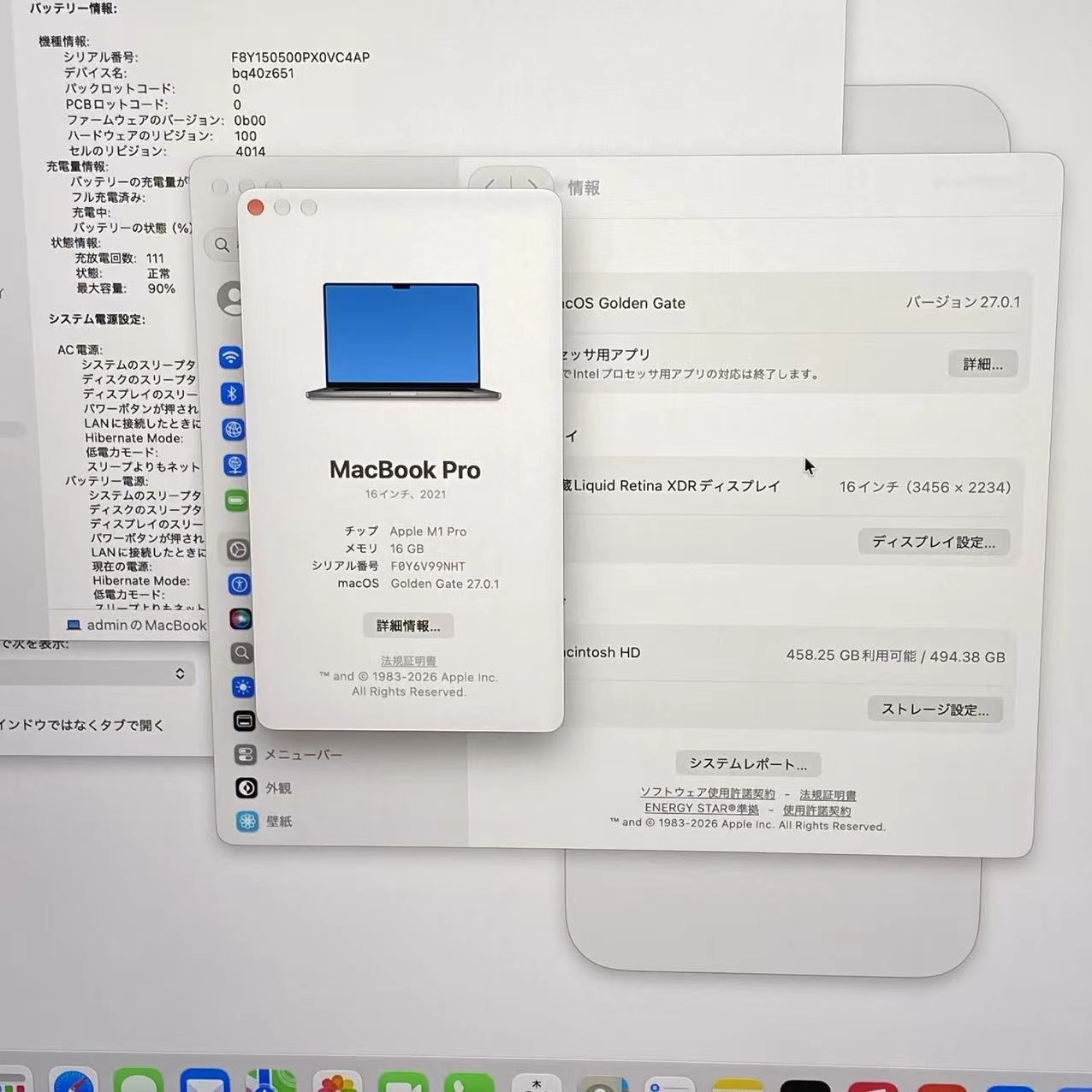1092x1092 pixels.
Task: Open the green Battery item in sidebar
Action: (235, 501)
